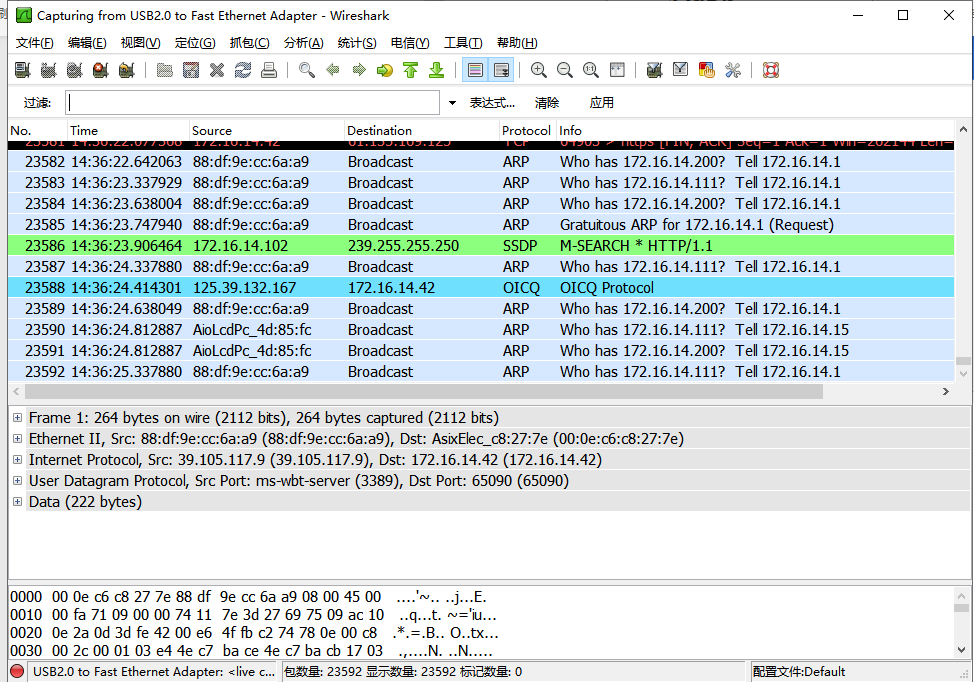
Task: Sort by the Protocol column header
Action: tap(526, 130)
